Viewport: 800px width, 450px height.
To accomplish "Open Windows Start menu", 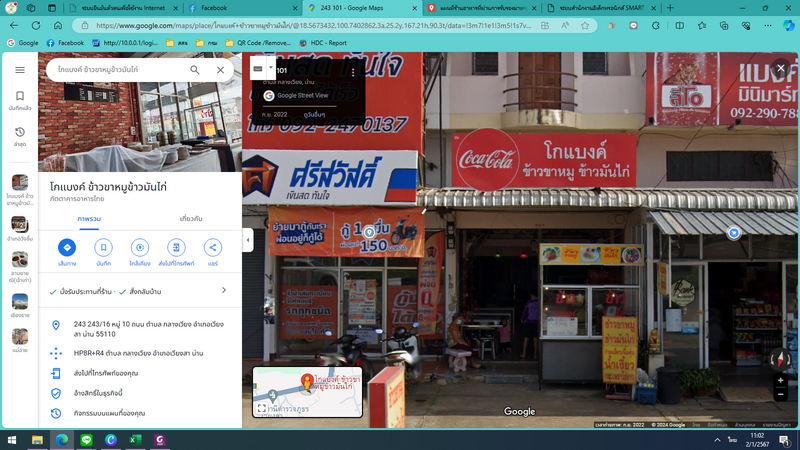I will tap(12, 440).
